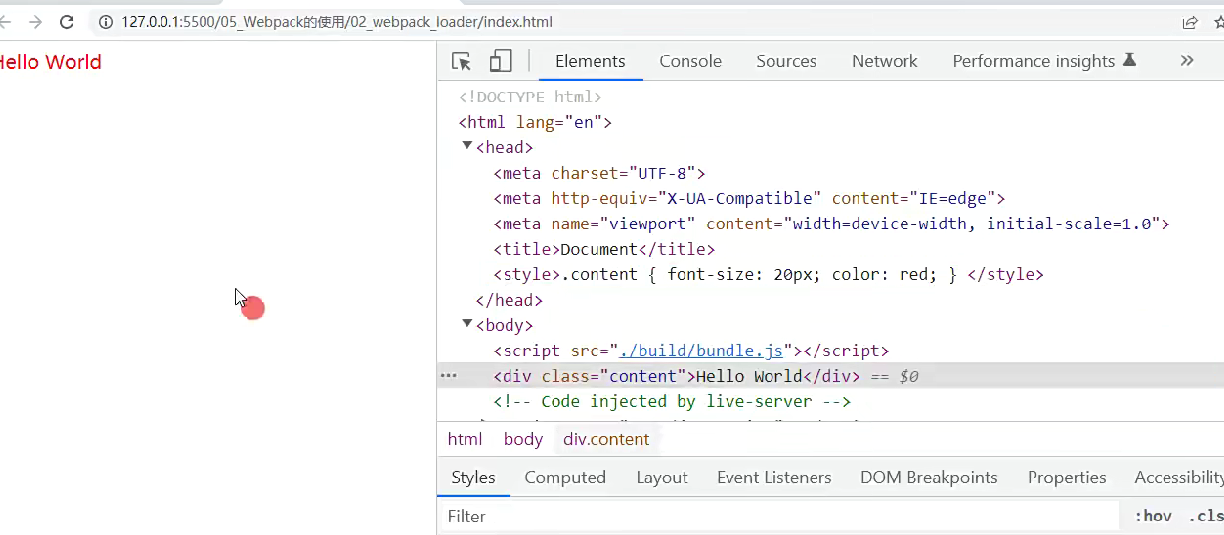Switch to the Computed pane tab
Screen dimensions: 1224x535
coord(565,477)
